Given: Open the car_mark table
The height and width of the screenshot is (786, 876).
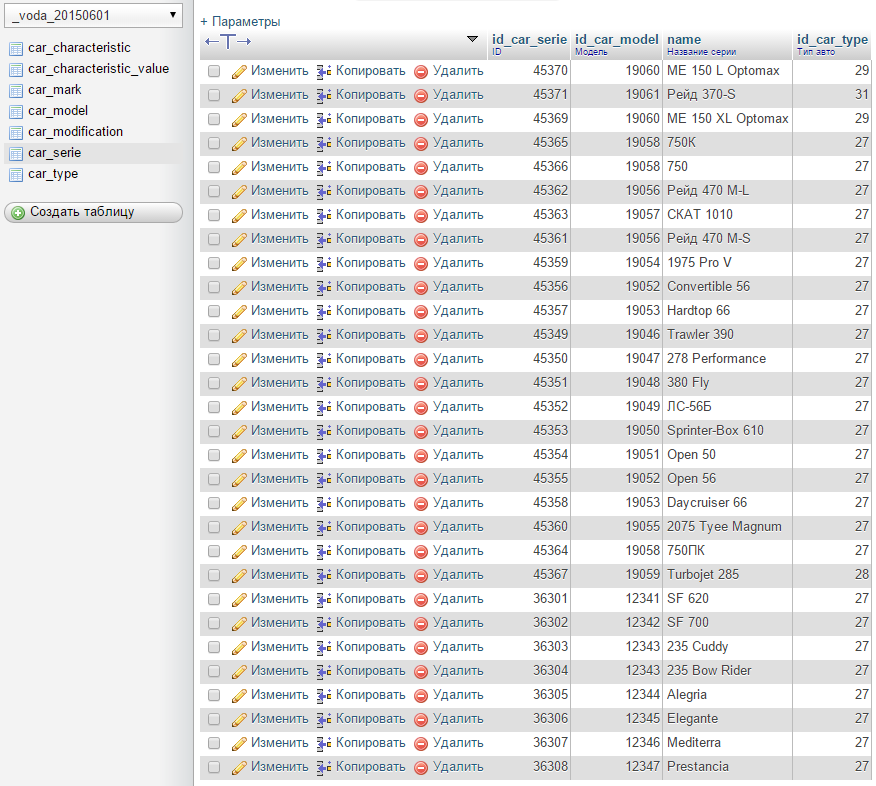Looking at the screenshot, I should coord(55,89).
